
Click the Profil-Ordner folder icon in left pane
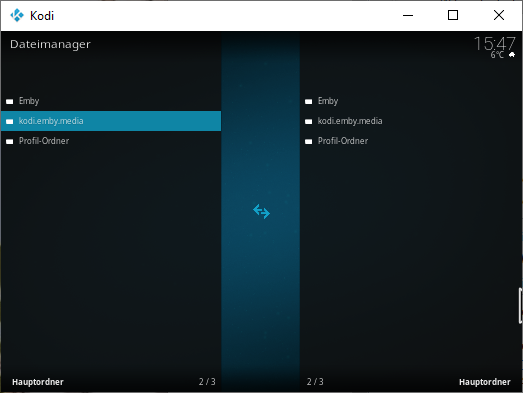click(x=10, y=141)
